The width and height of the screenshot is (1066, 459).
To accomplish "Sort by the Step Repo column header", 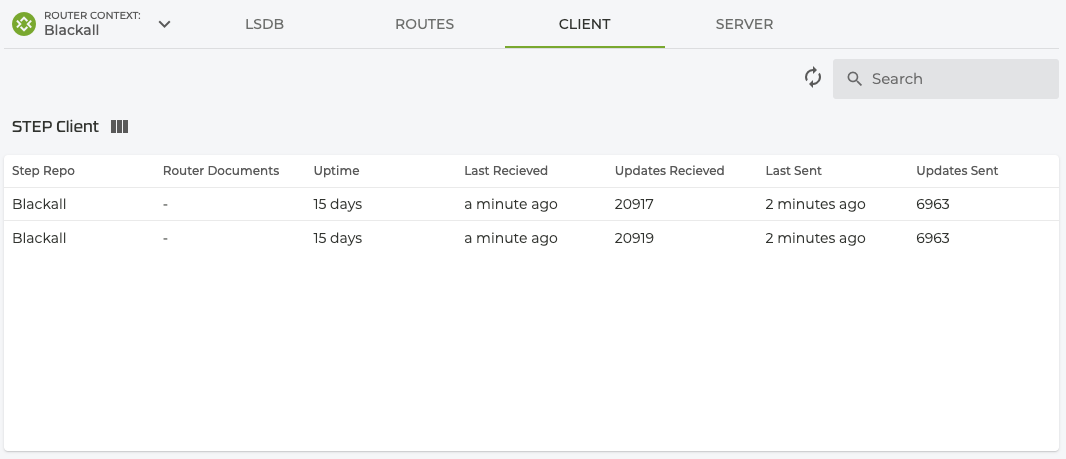I will click(43, 171).
